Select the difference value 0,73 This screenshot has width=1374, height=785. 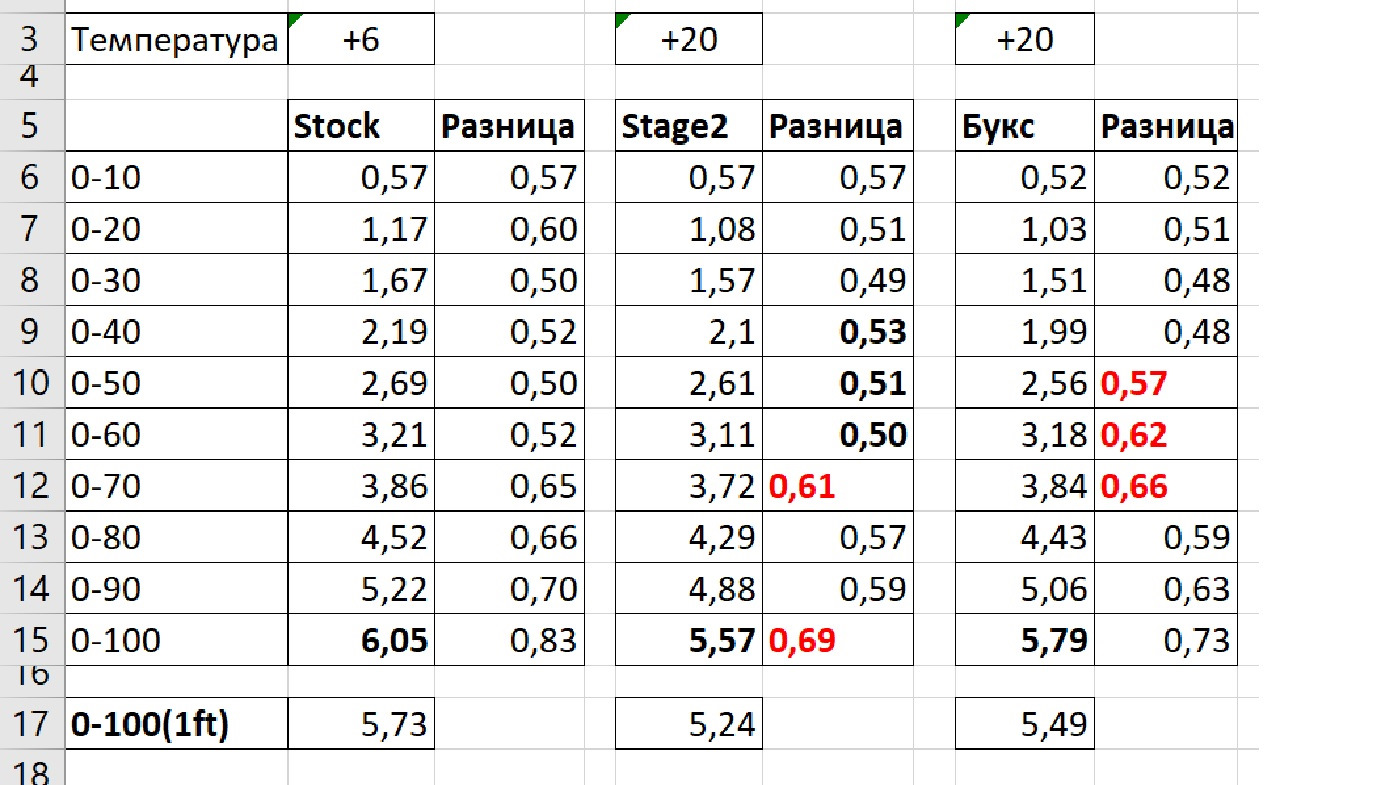[x=1166, y=640]
